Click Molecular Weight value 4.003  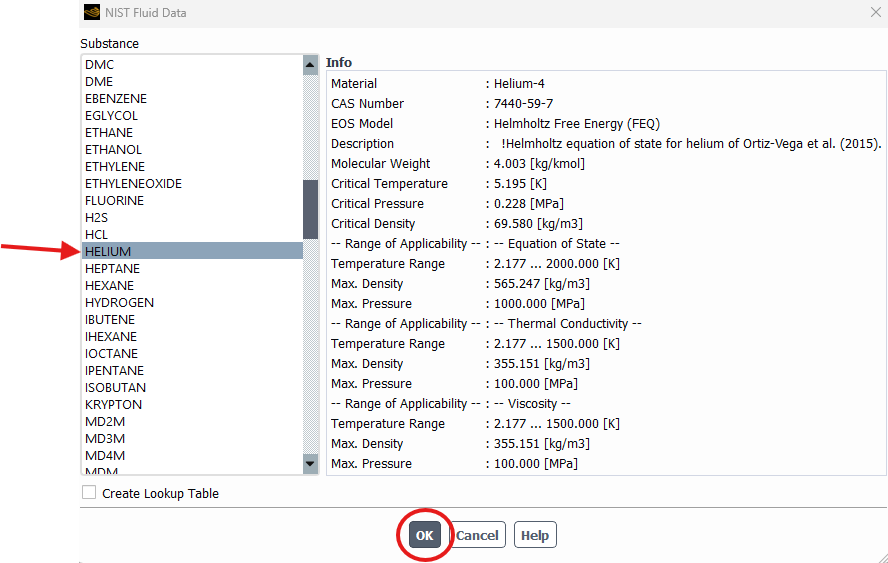pos(539,164)
